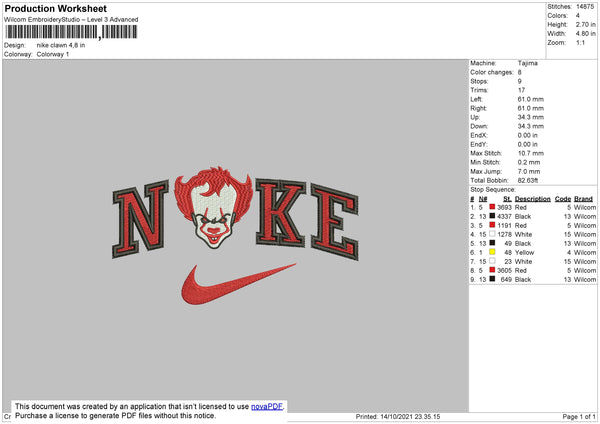Click the black swatch beside stitch count 649
The image size is (600, 424).
pyautogui.click(x=492, y=279)
